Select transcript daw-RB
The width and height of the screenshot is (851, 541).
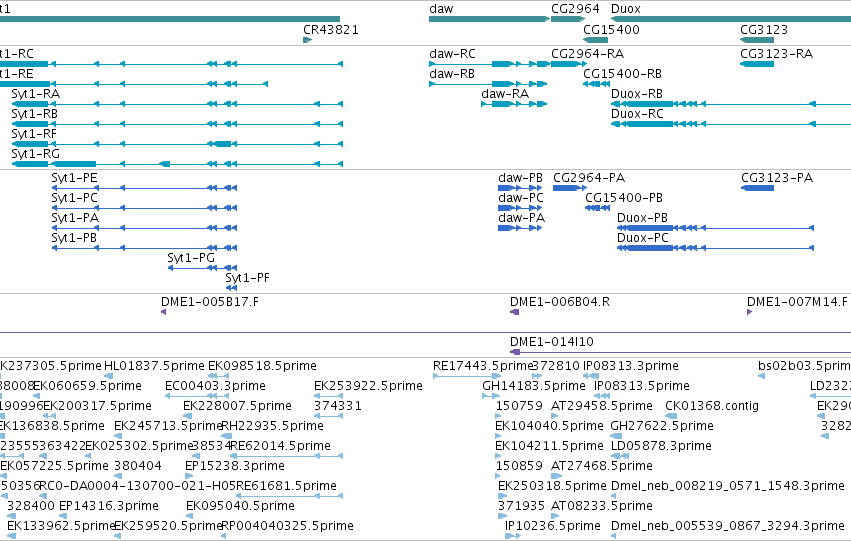click(452, 74)
